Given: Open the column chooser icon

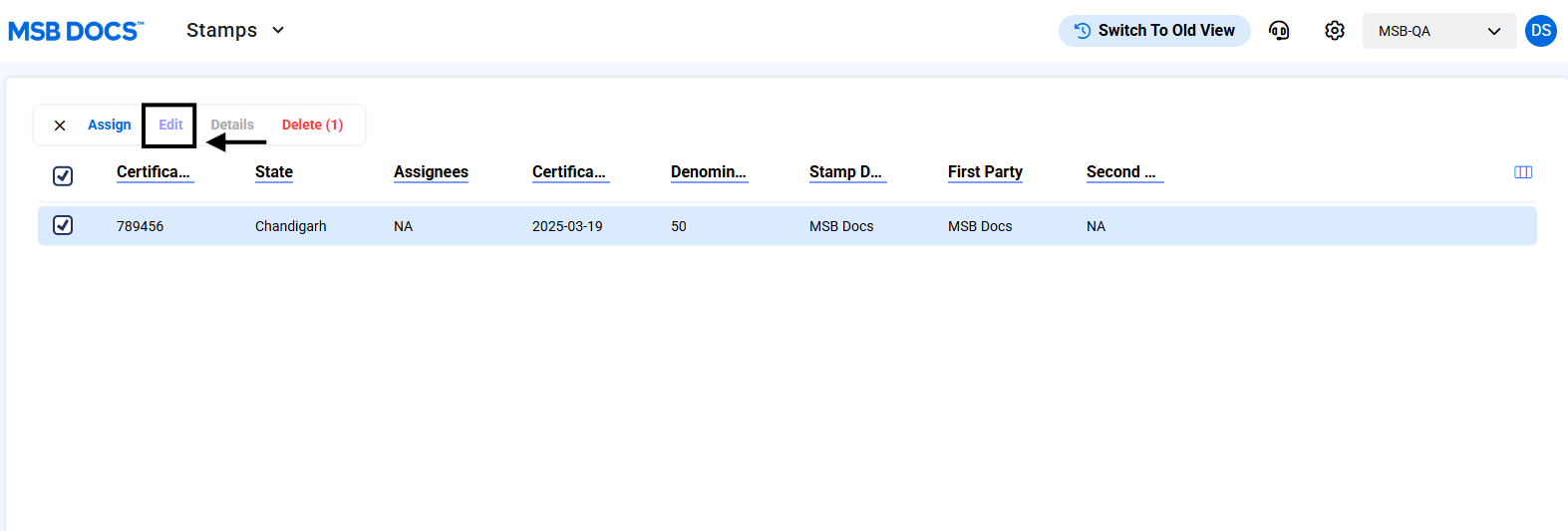Looking at the screenshot, I should (x=1523, y=172).
